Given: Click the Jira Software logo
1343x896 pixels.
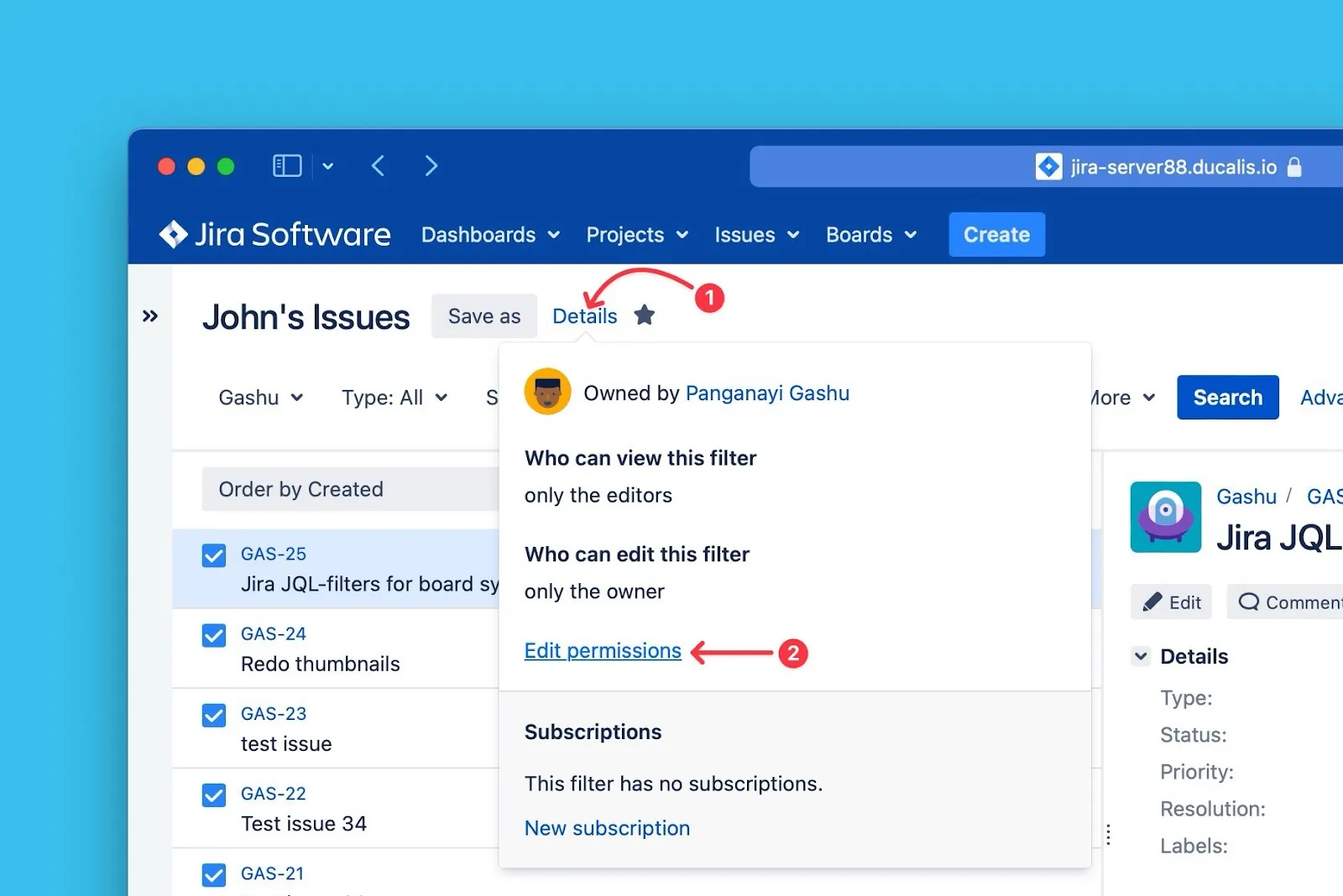Looking at the screenshot, I should (274, 235).
